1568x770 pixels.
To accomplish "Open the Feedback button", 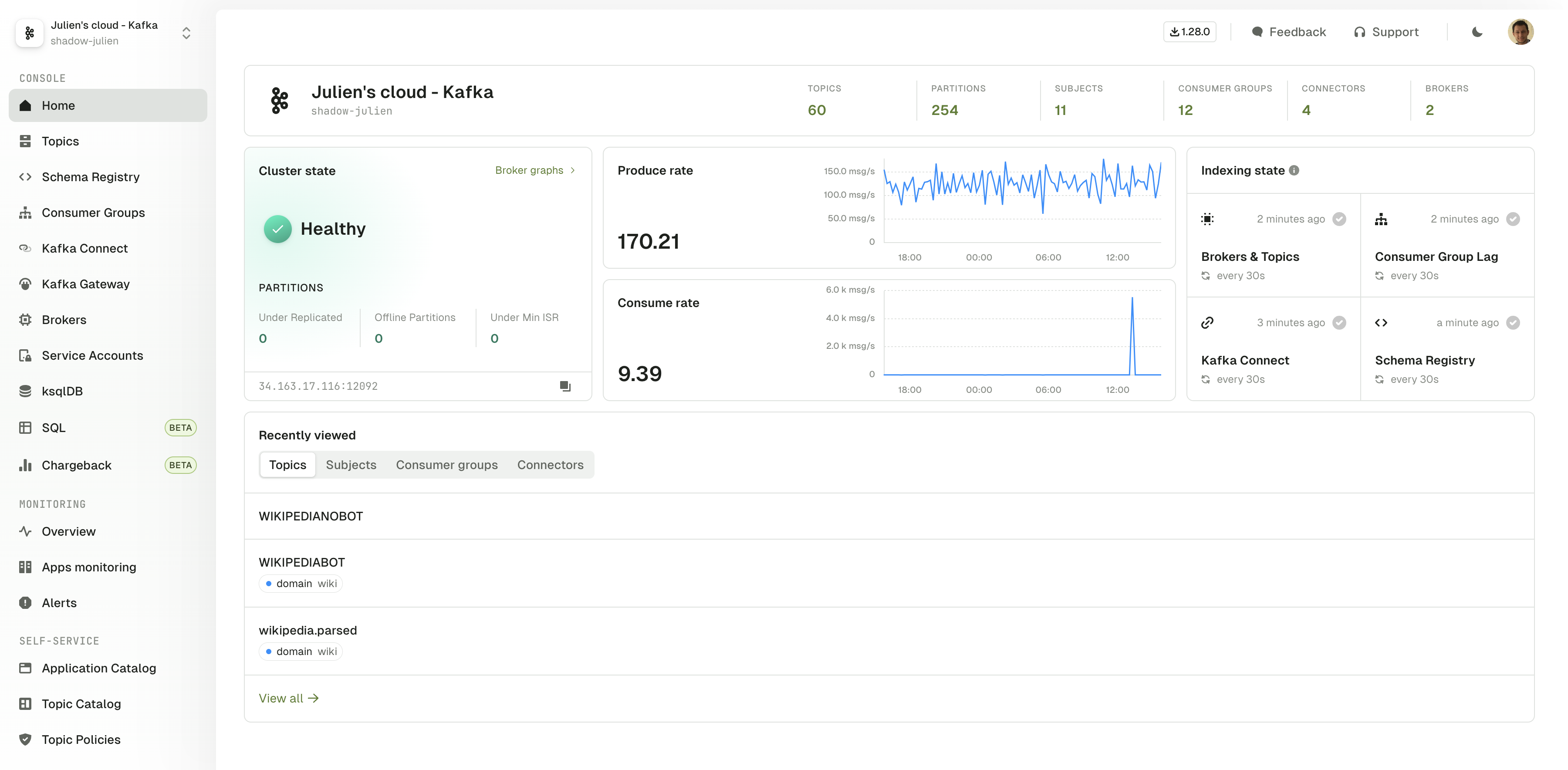I will (1289, 32).
